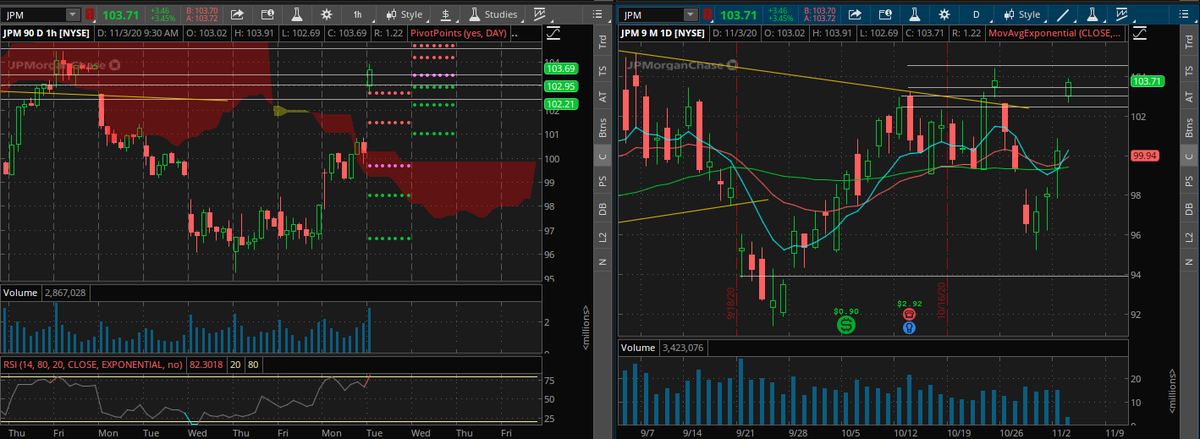This screenshot has height=439, width=1200.
Task: Open the PS sidebar tab in right chart
Action: pos(1188,181)
